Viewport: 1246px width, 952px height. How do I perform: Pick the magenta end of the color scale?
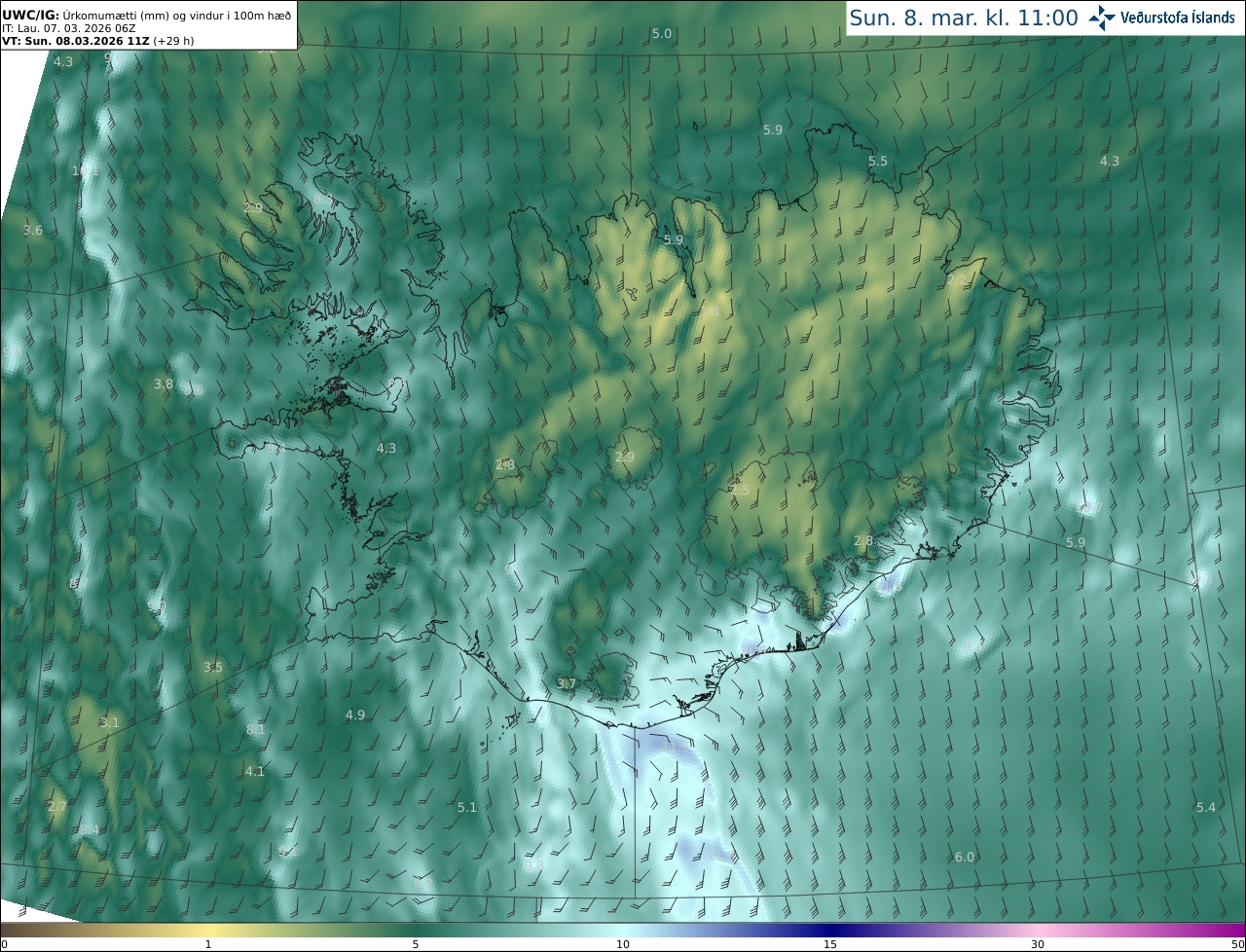coord(1234,931)
